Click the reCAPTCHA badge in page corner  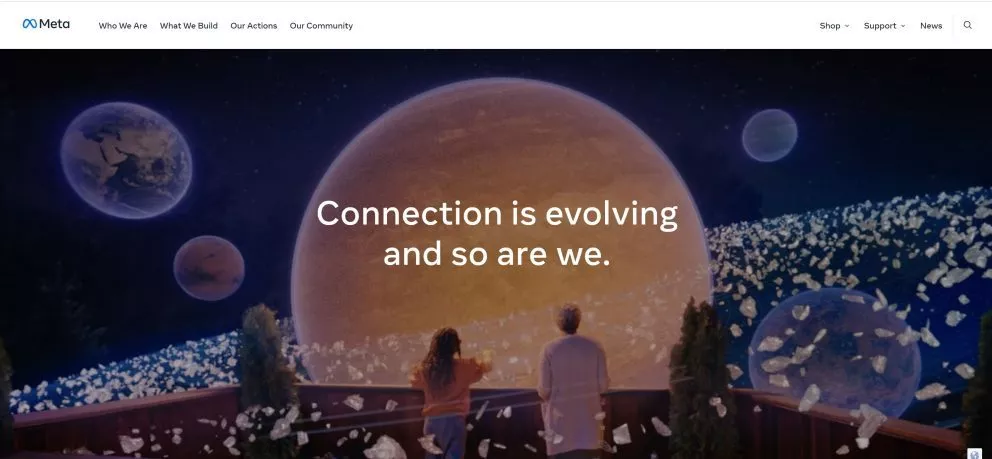pyautogui.click(x=975, y=453)
